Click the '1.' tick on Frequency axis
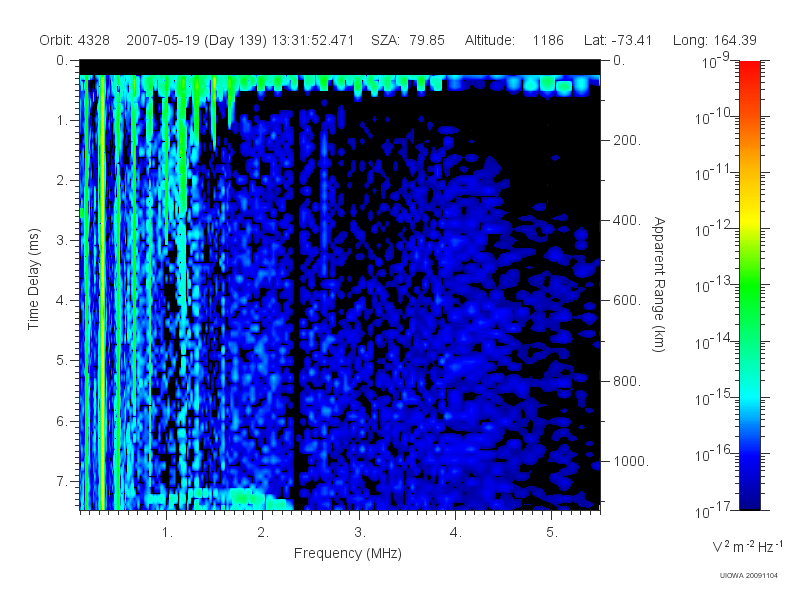The height and width of the screenshot is (600, 800). point(167,533)
